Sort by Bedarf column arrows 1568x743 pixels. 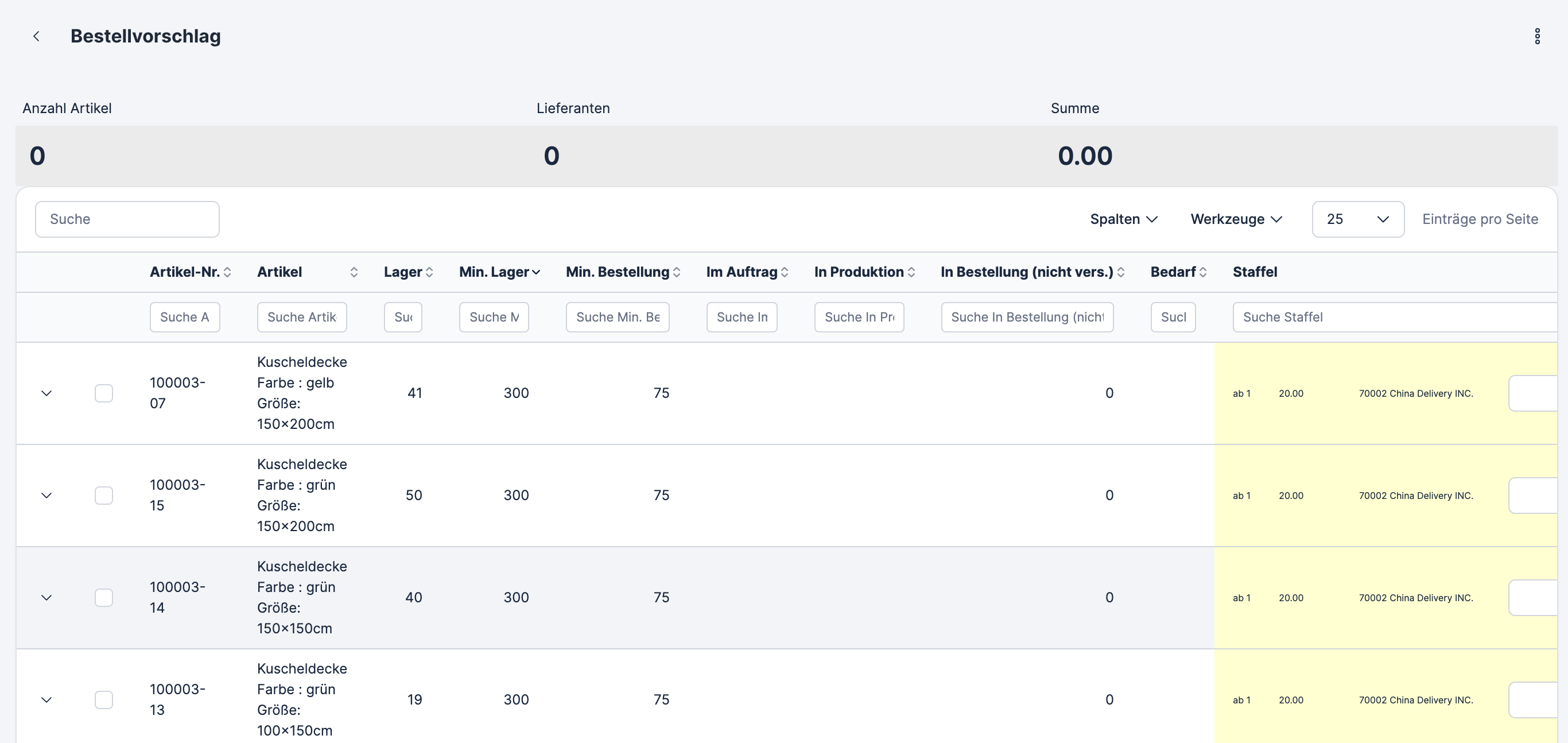(x=1202, y=272)
